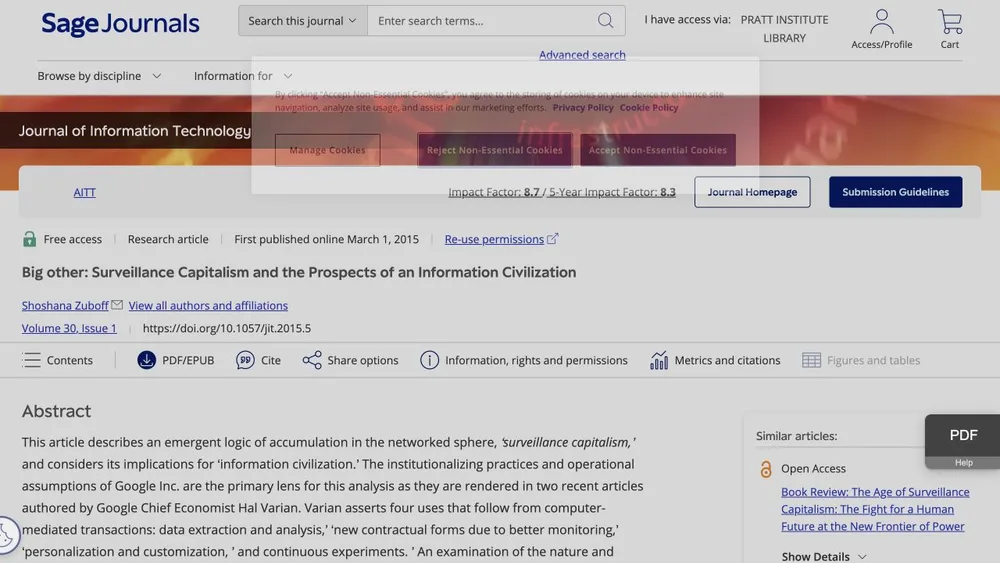The height and width of the screenshot is (563, 1000).
Task: Click the 5-Year Impact Factor 8.3 link
Action: click(612, 192)
